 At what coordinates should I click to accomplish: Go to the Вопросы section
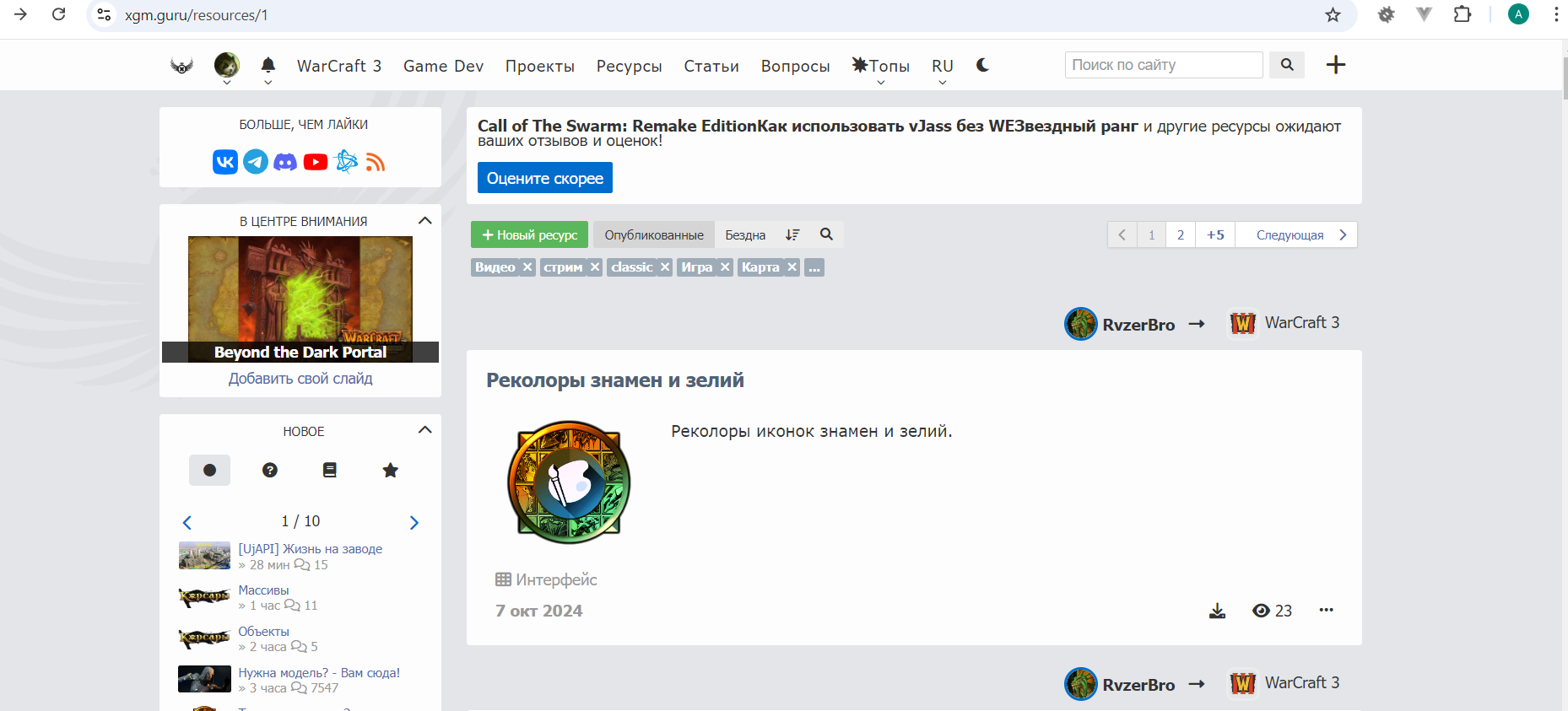point(796,66)
